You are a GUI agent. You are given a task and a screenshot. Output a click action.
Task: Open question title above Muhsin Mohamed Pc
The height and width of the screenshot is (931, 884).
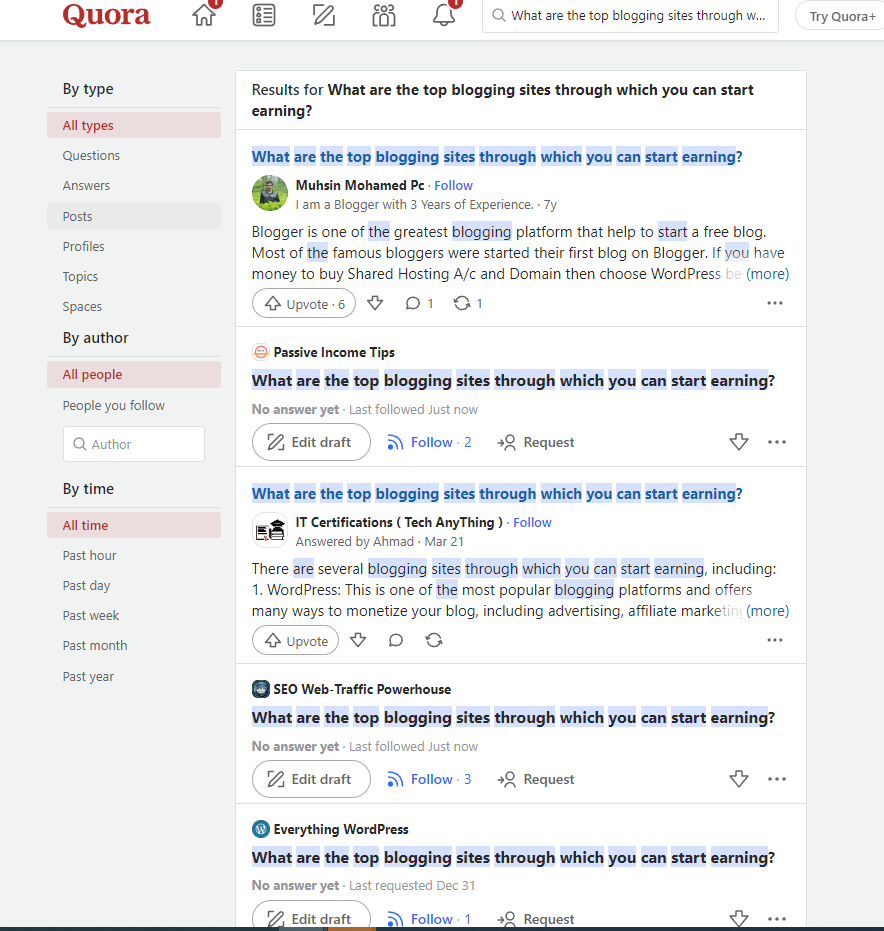[497, 157]
